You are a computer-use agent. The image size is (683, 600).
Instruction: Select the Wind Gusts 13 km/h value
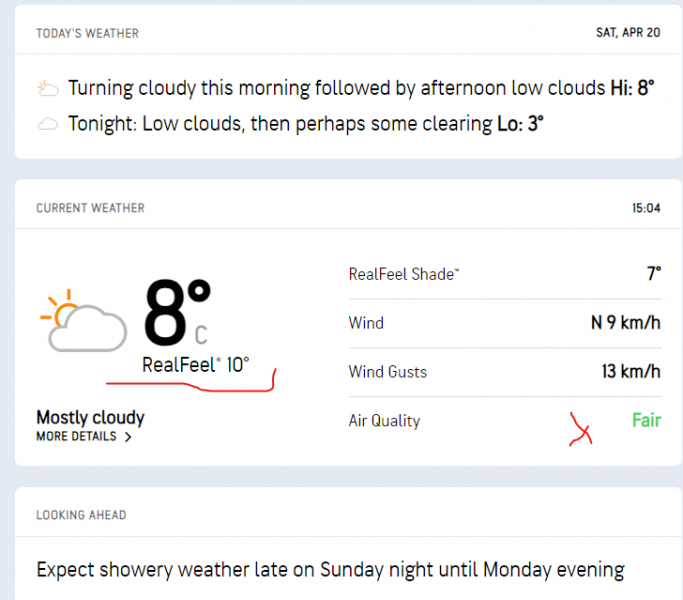pos(631,372)
